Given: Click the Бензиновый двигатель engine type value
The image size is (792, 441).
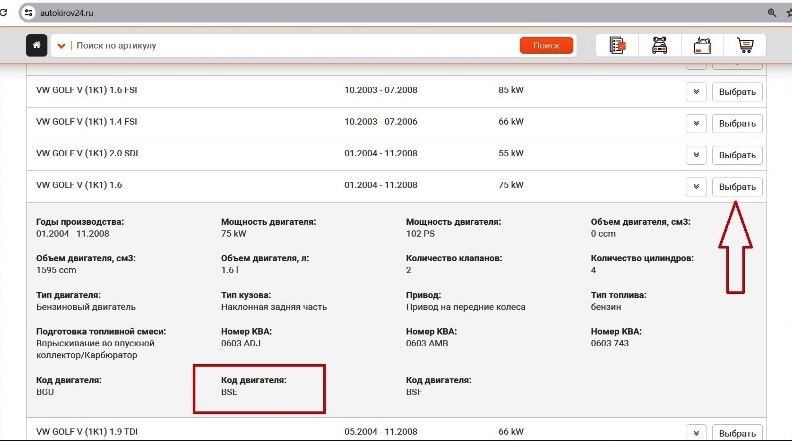Looking at the screenshot, I should point(86,307).
